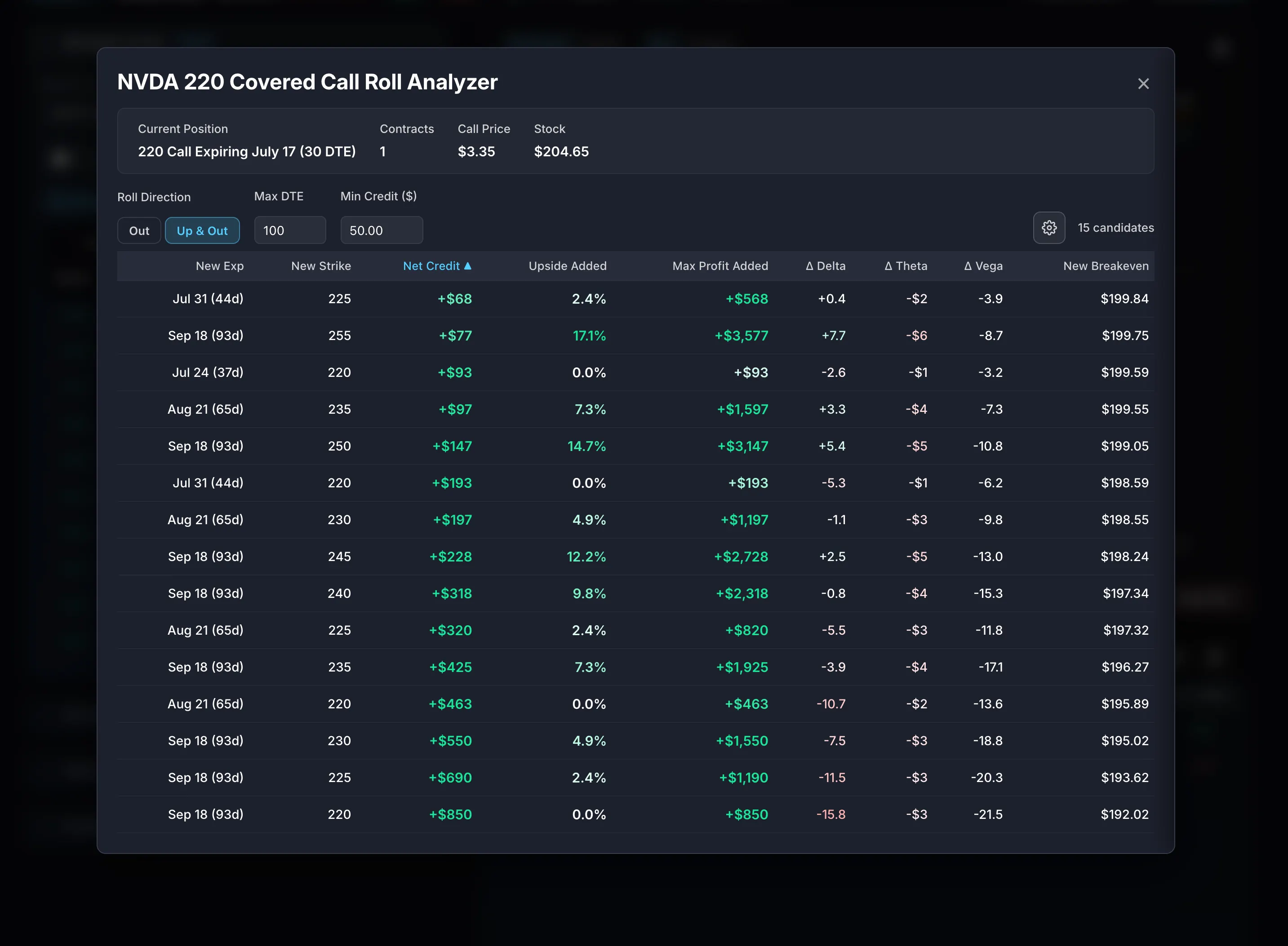This screenshot has width=1288, height=946.
Task: Click the 14.7% upside added value
Action: 587,446
